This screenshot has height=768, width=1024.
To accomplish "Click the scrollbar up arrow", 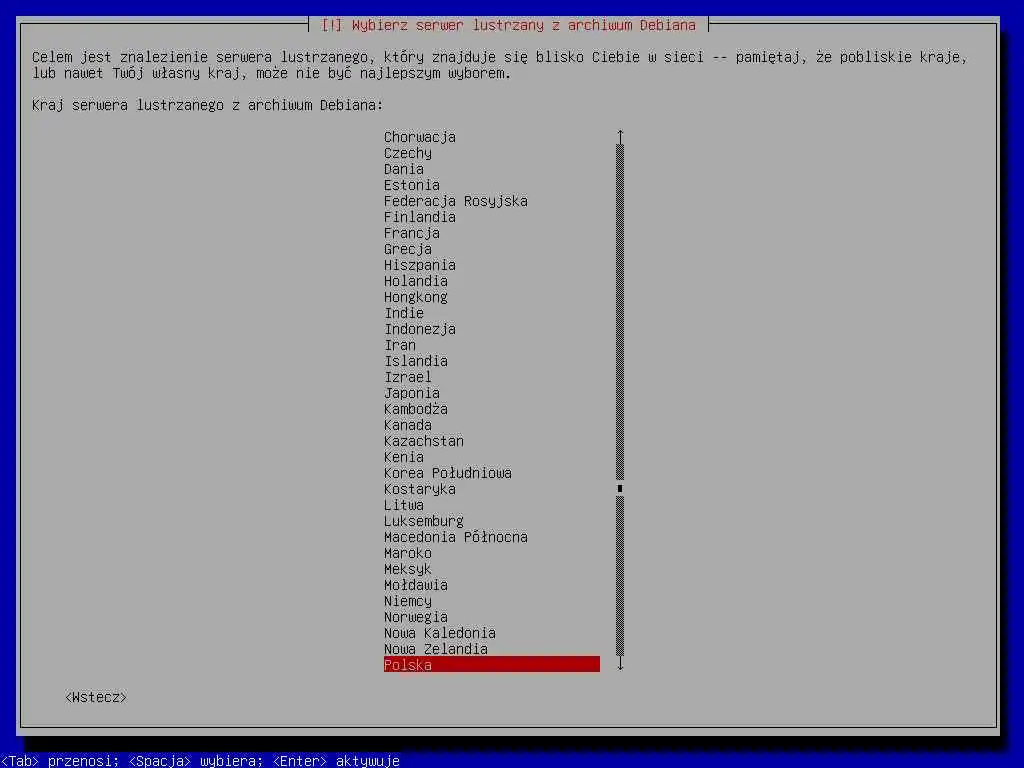I will [620, 136].
